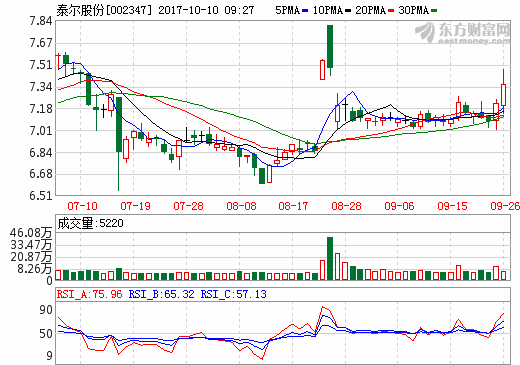Screen dimensions: 520x365
Task: Click the eastmoney watermark logo
Action: tap(463, 33)
